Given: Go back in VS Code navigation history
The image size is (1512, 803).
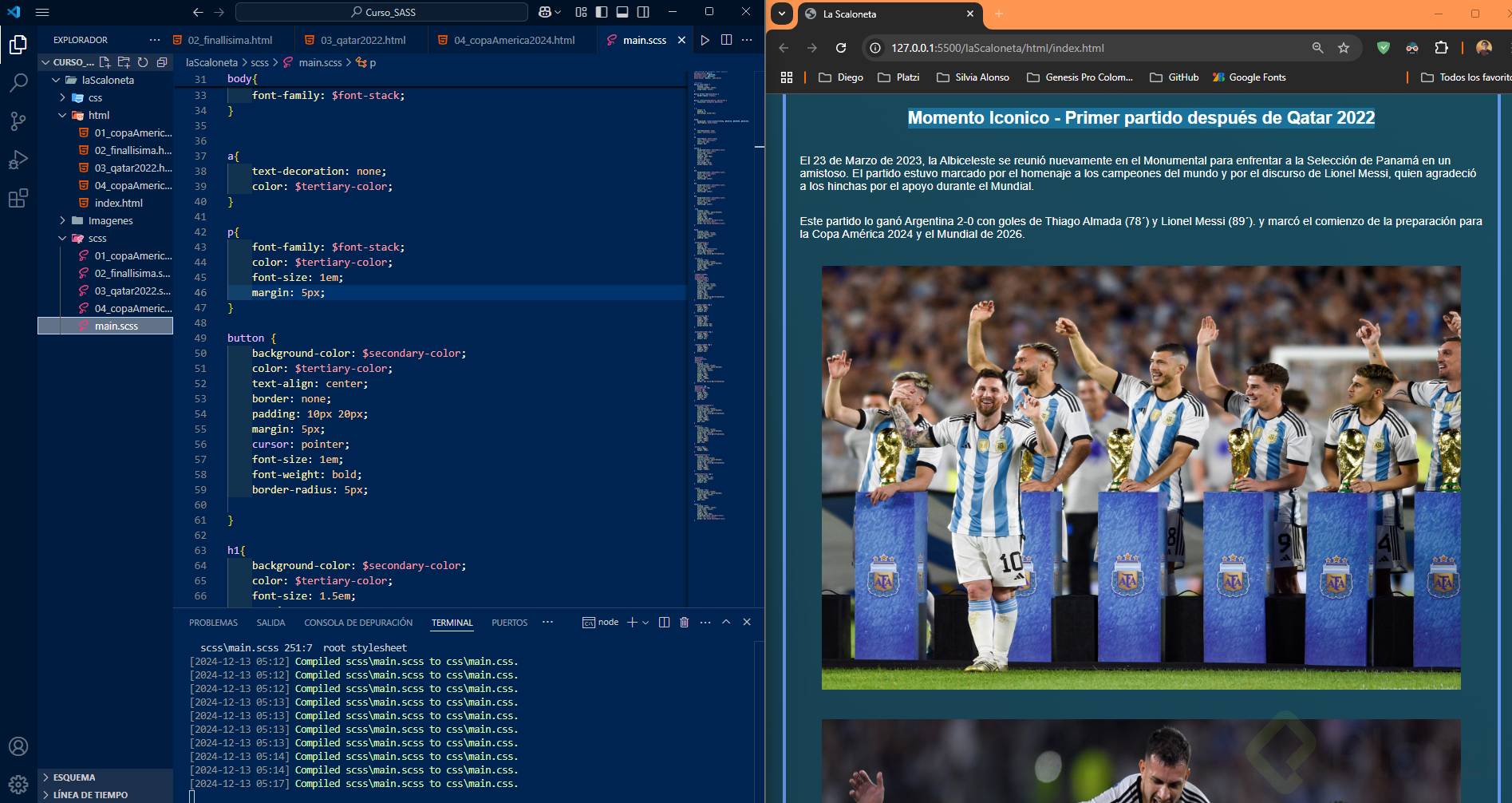Looking at the screenshot, I should pyautogui.click(x=198, y=12).
